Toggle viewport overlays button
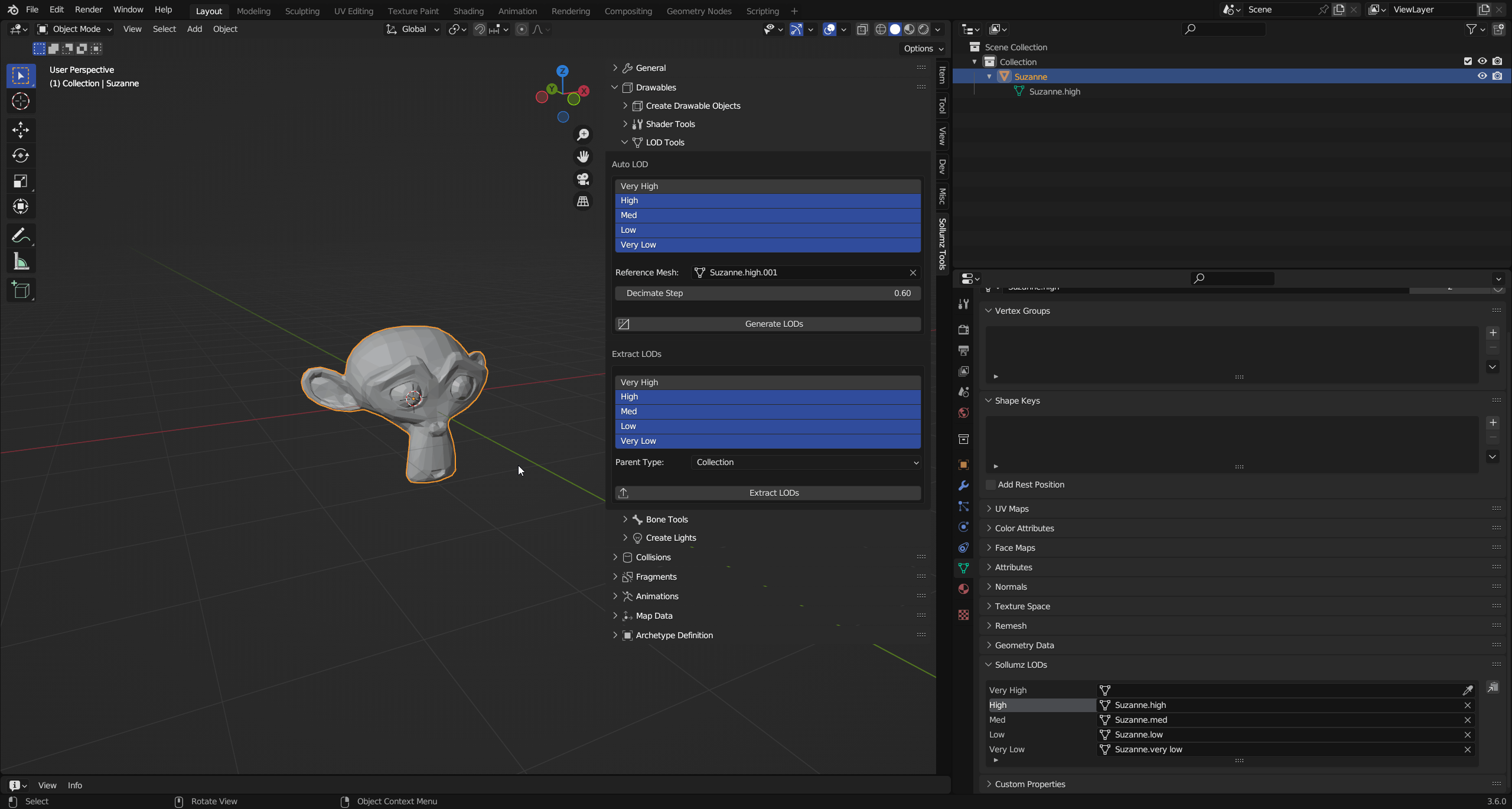 [x=829, y=29]
